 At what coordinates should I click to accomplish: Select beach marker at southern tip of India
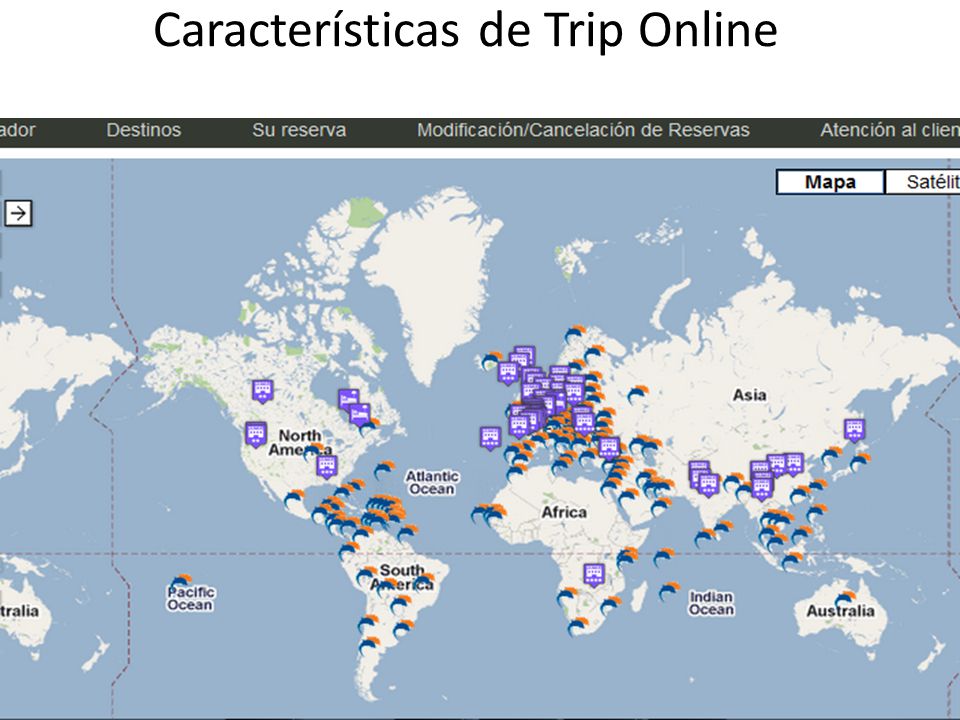[x=705, y=538]
